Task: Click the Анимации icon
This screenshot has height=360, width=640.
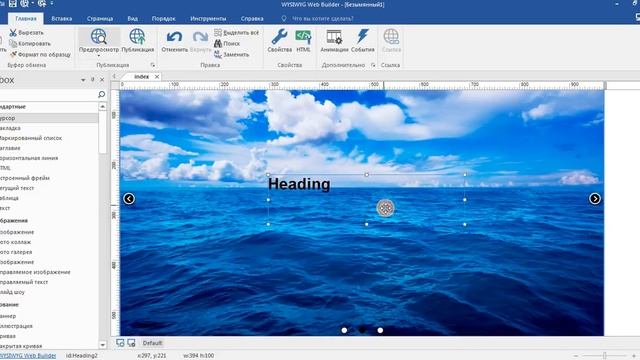Action: click(x=334, y=37)
